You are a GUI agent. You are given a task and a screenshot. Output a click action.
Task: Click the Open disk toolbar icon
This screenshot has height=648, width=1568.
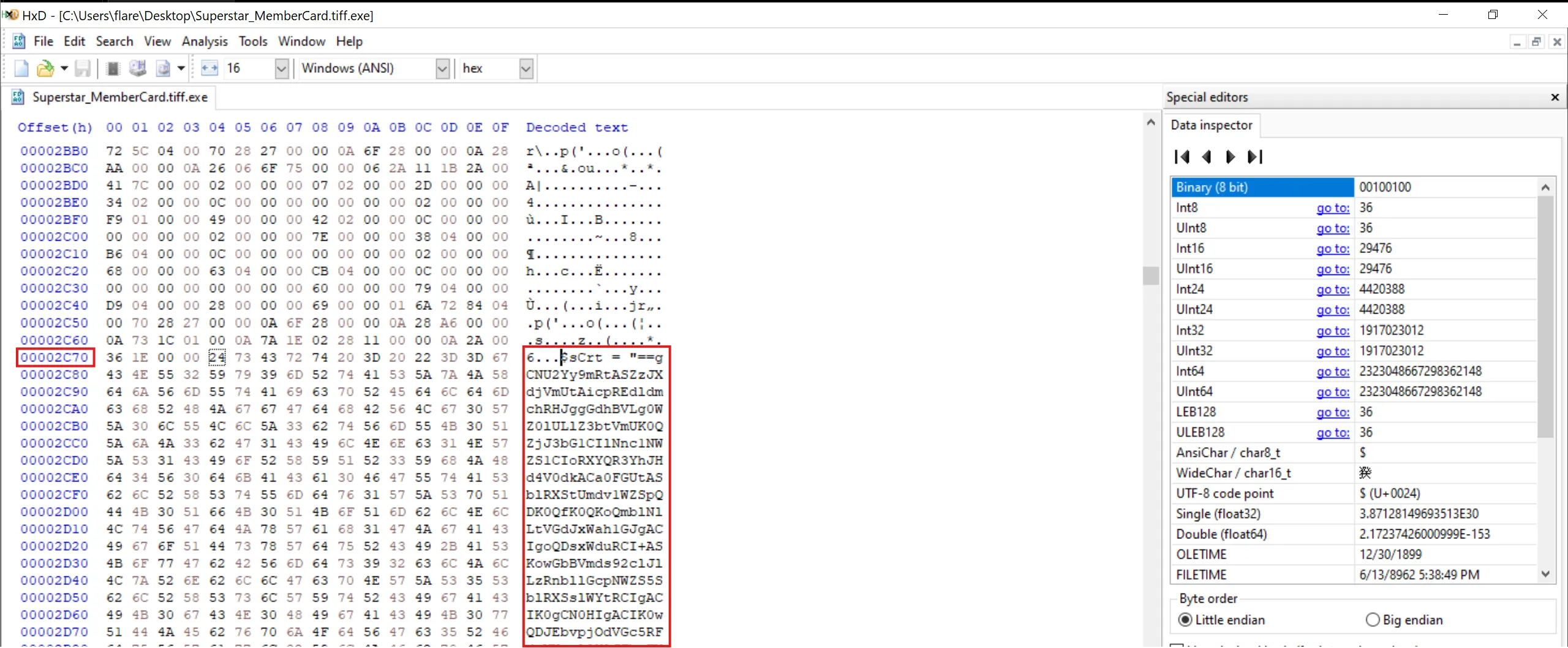point(138,69)
